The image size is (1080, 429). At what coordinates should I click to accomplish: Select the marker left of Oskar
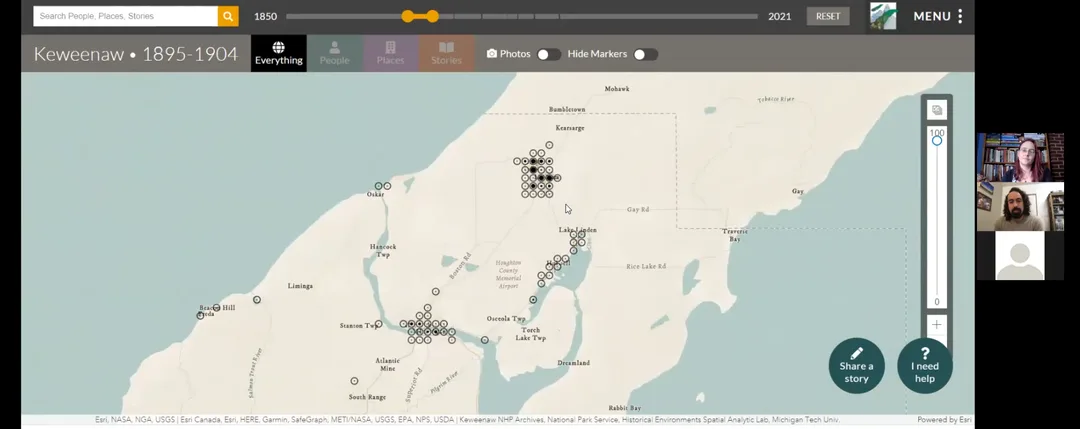click(x=378, y=186)
